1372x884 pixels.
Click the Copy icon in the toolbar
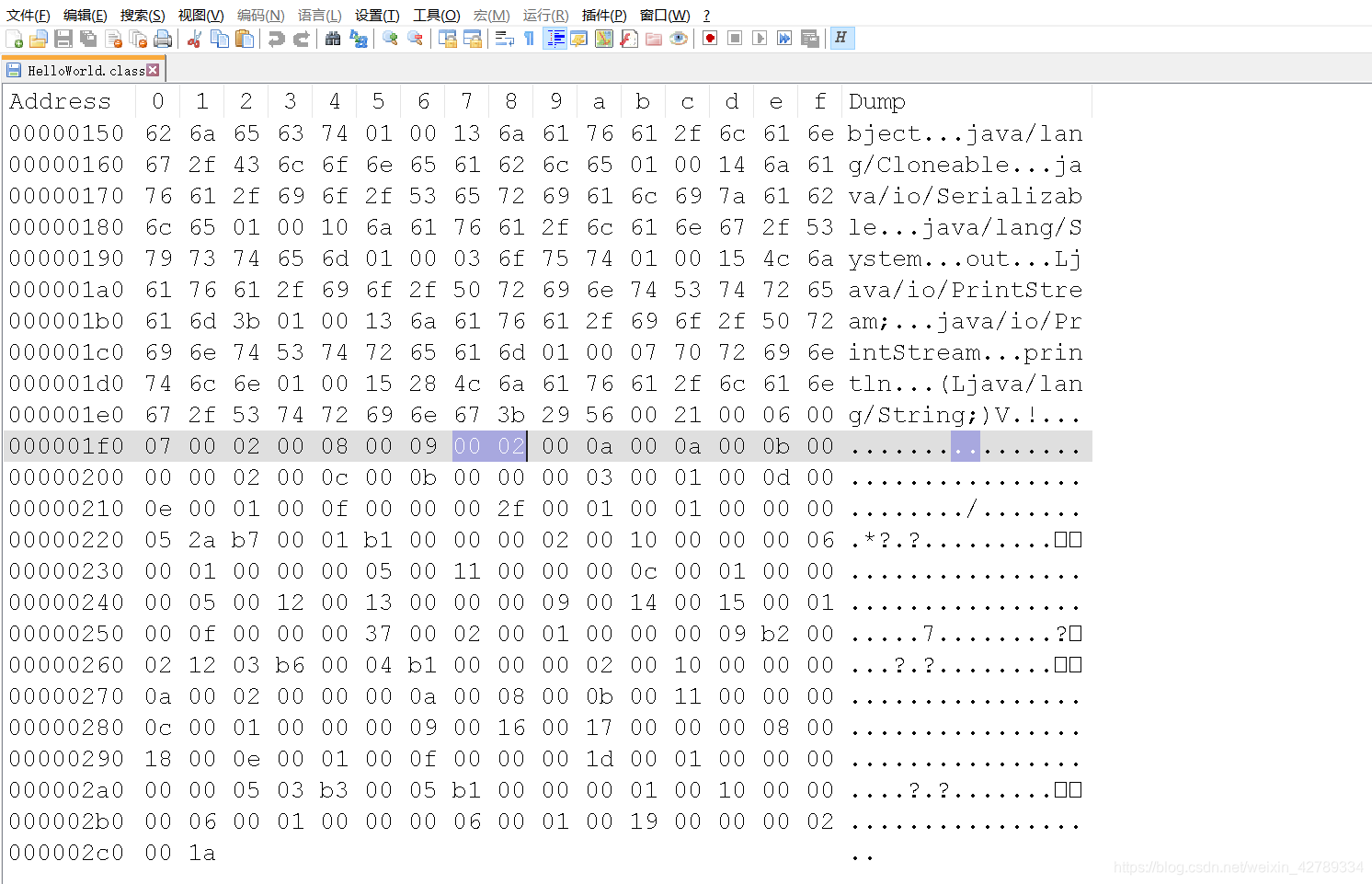point(220,39)
